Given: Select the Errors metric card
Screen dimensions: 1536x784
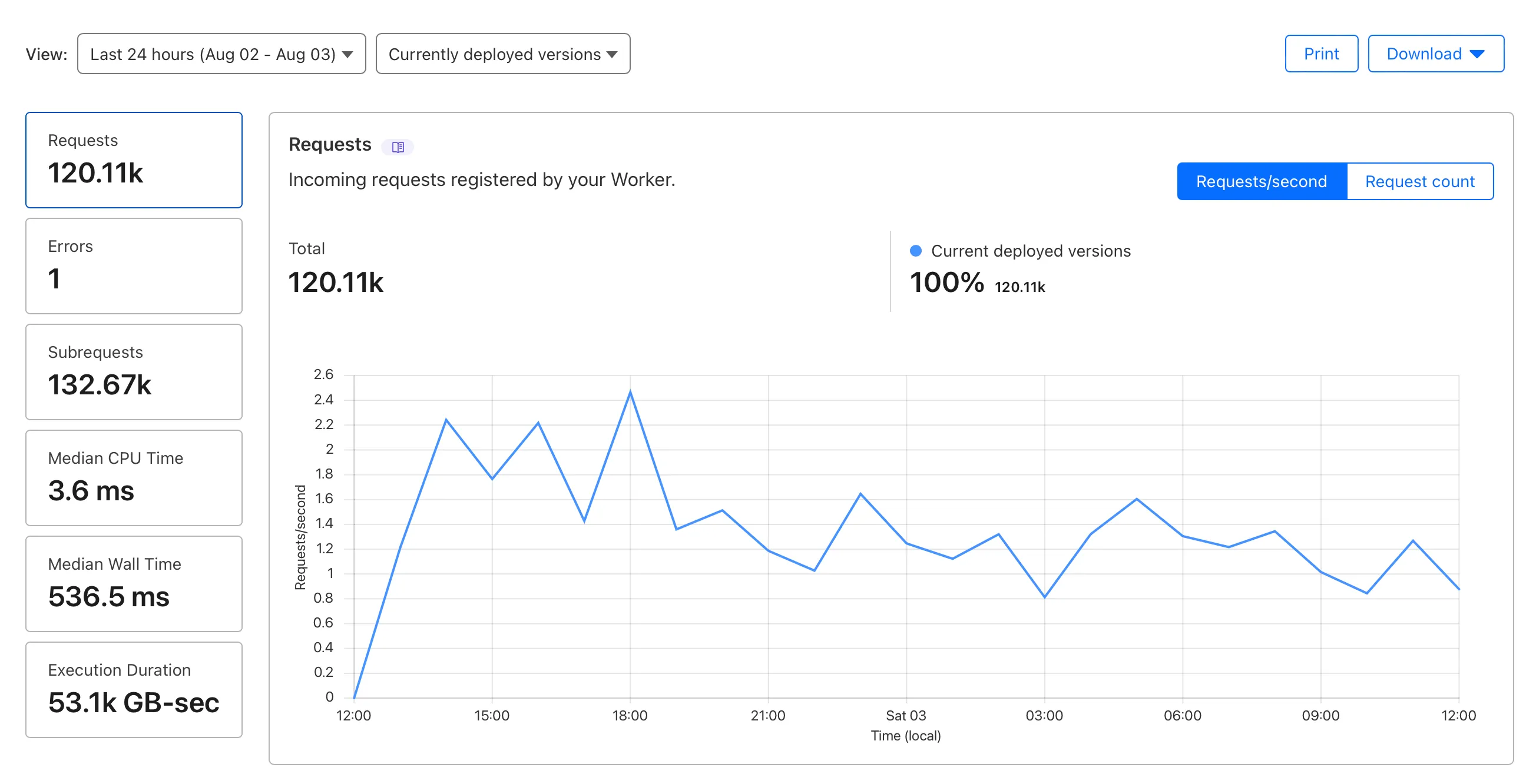Looking at the screenshot, I should (x=134, y=265).
